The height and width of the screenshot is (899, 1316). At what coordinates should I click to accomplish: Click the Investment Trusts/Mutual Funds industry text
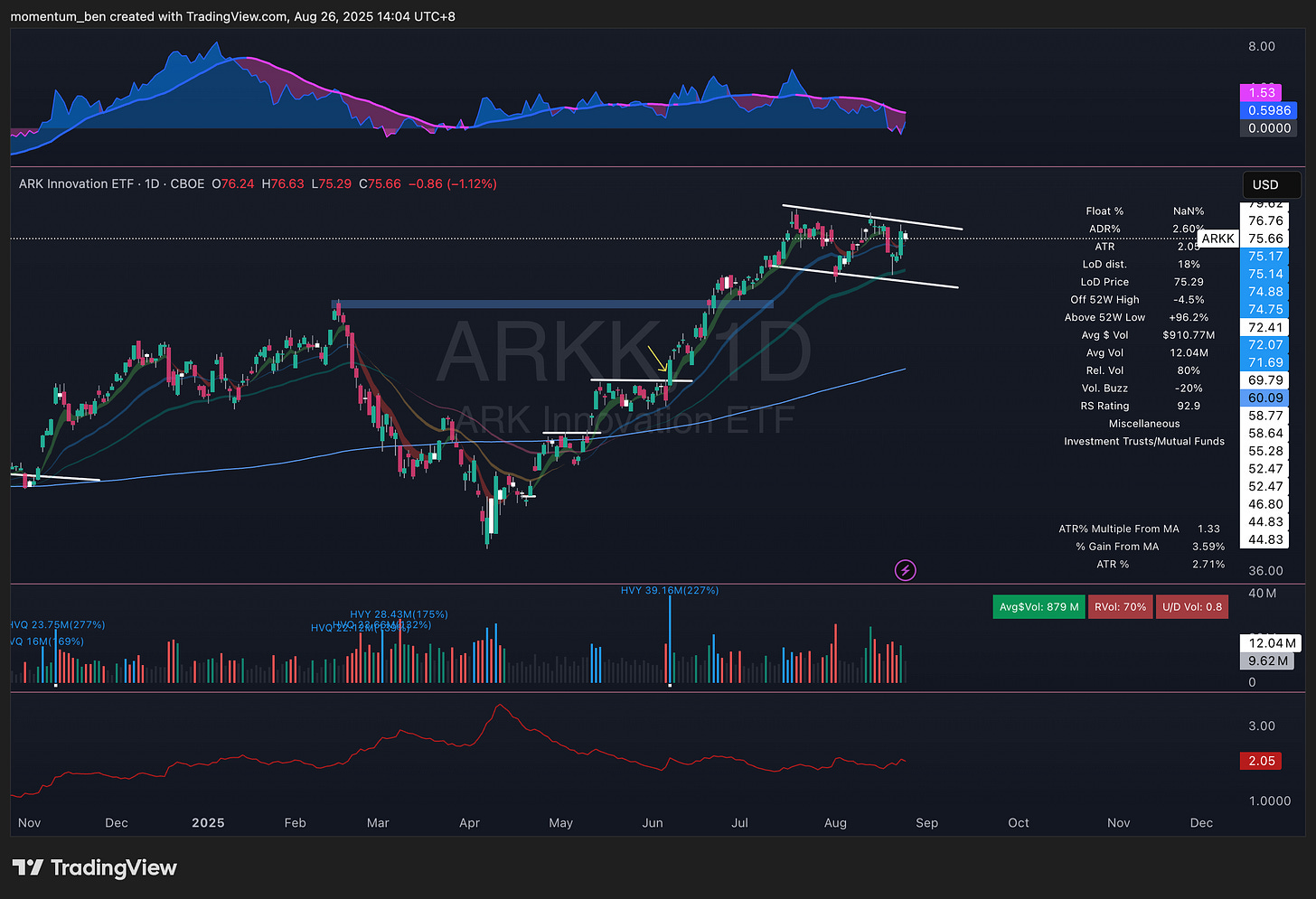click(1144, 442)
